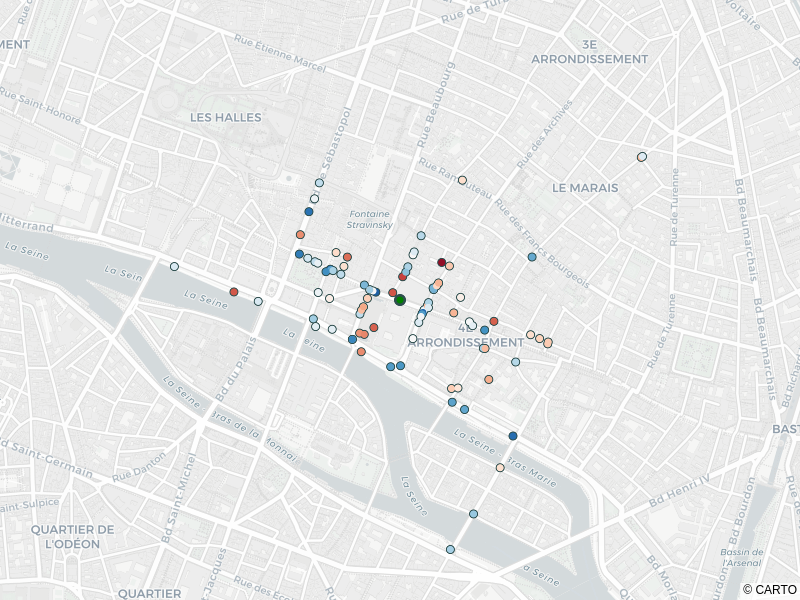Open the CARTO attribution link
Screen dimensions: 800x600
[x=774, y=590]
